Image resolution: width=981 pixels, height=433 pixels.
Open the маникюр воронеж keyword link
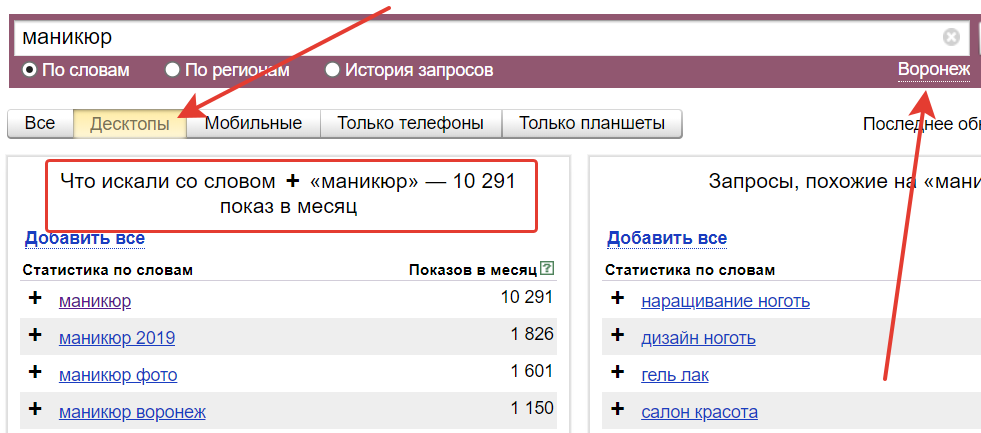pyautogui.click(x=133, y=413)
